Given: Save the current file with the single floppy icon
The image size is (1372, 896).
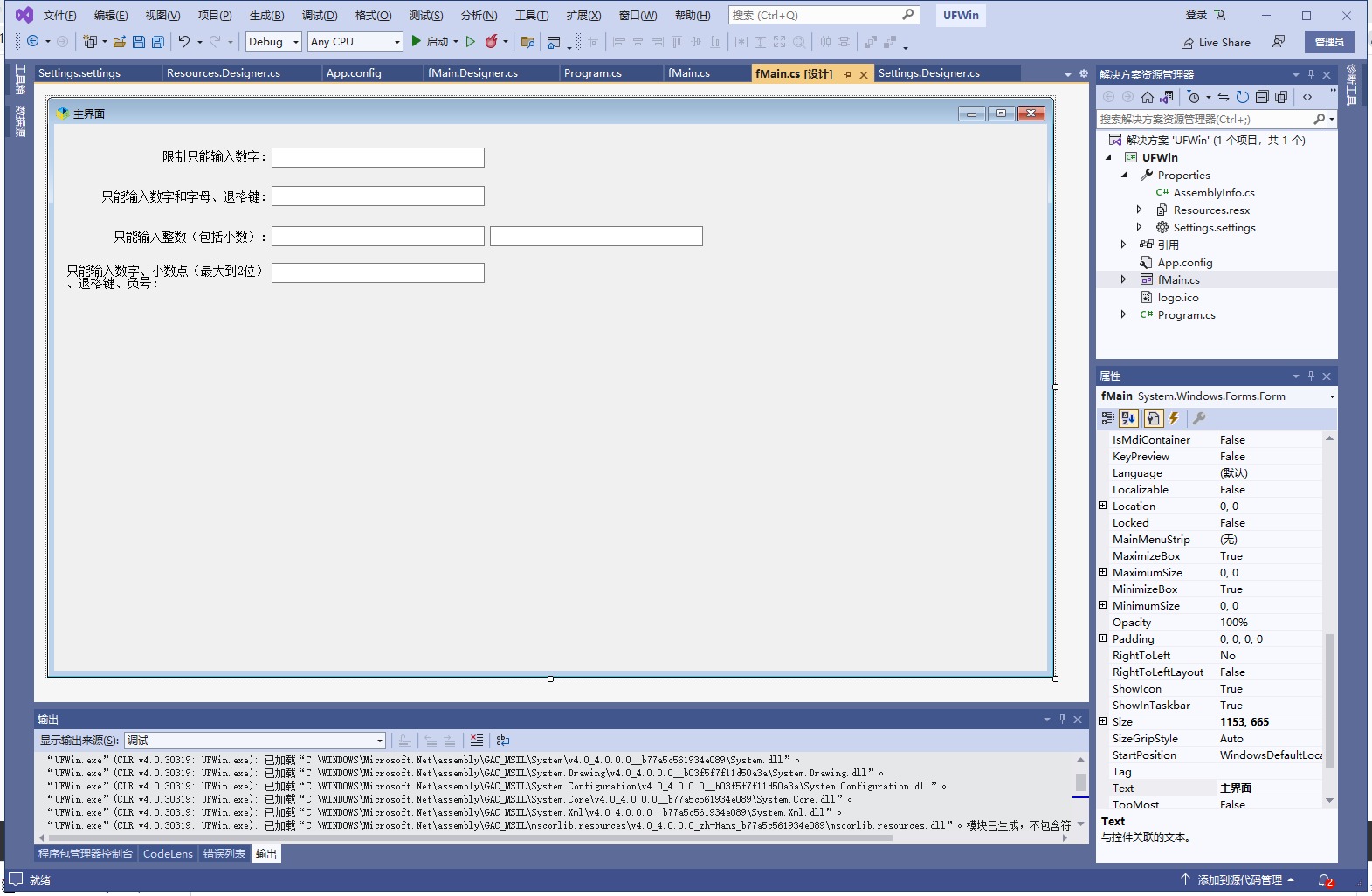Looking at the screenshot, I should (139, 41).
